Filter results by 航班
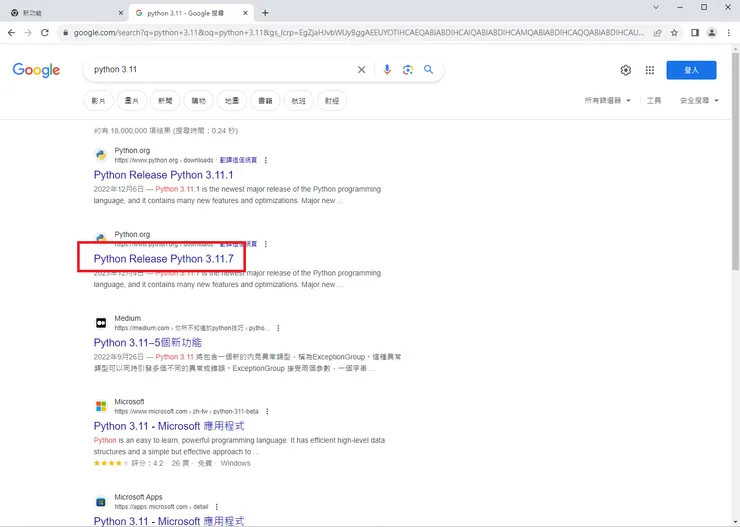Viewport: 740px width, 527px height. pos(298,100)
